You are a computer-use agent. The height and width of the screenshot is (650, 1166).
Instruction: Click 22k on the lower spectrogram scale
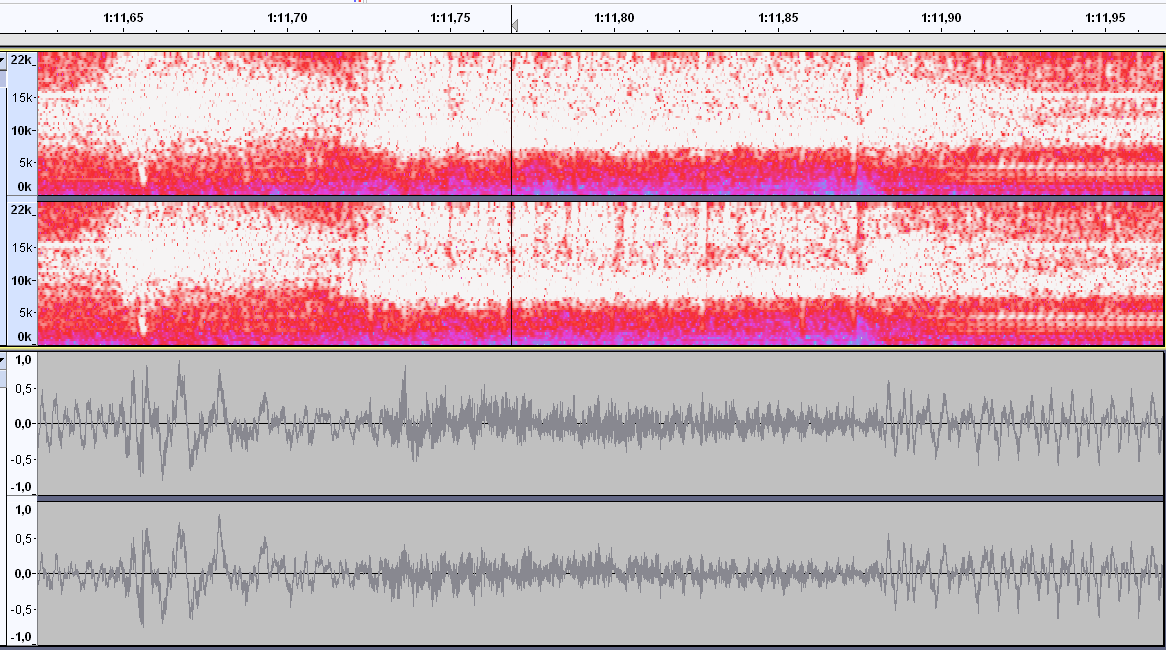(22, 210)
